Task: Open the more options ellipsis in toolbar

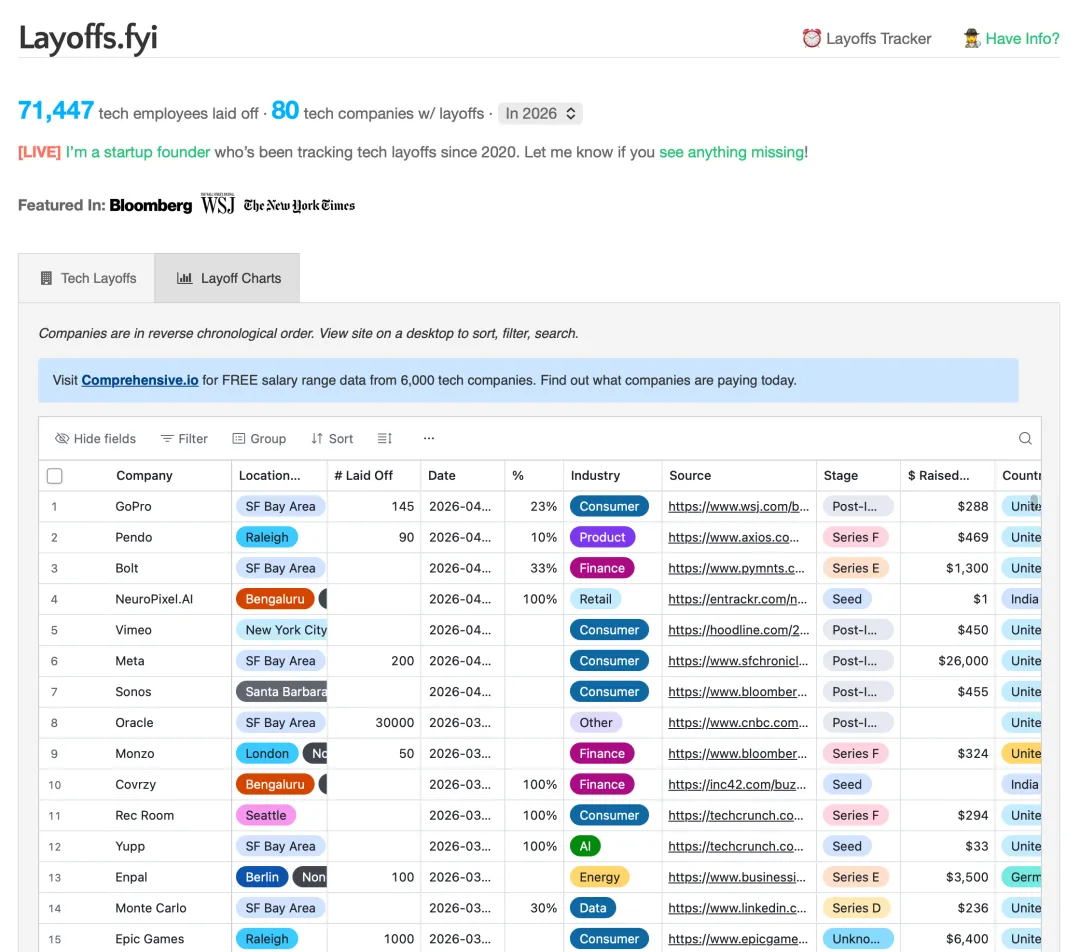Action: point(428,439)
